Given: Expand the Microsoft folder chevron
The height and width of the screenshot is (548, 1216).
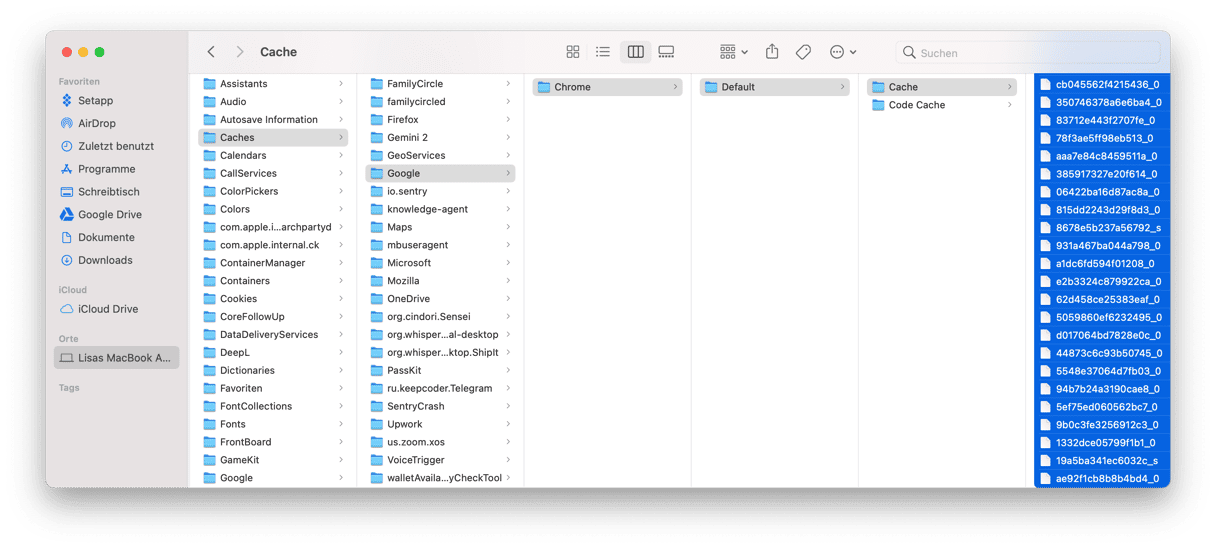Looking at the screenshot, I should (x=508, y=263).
